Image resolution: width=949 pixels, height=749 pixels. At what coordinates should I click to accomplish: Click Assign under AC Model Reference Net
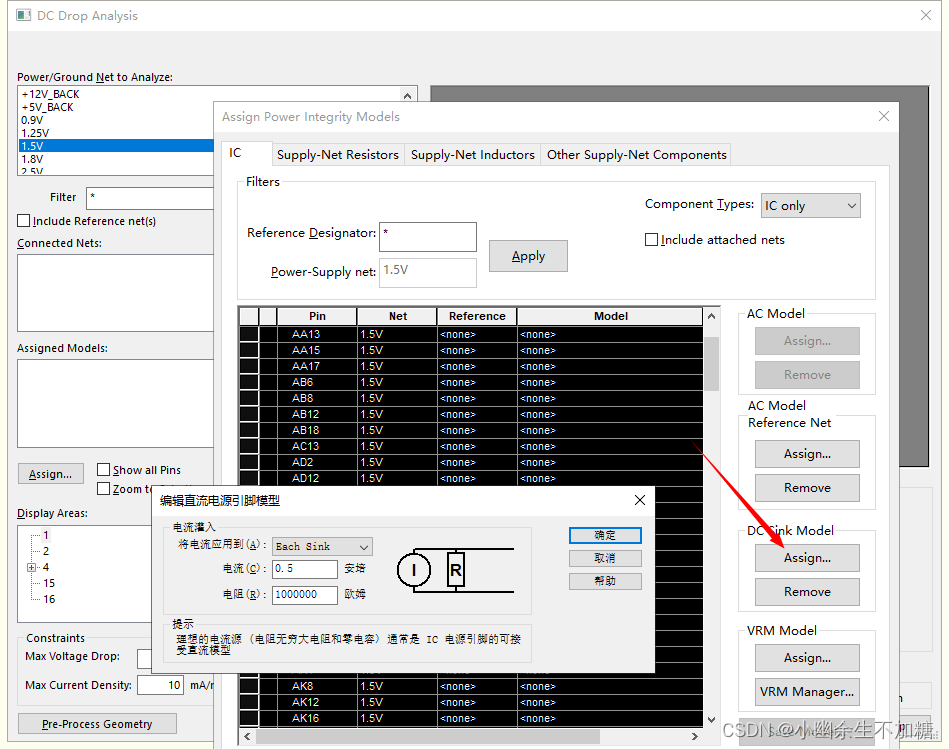(807, 454)
